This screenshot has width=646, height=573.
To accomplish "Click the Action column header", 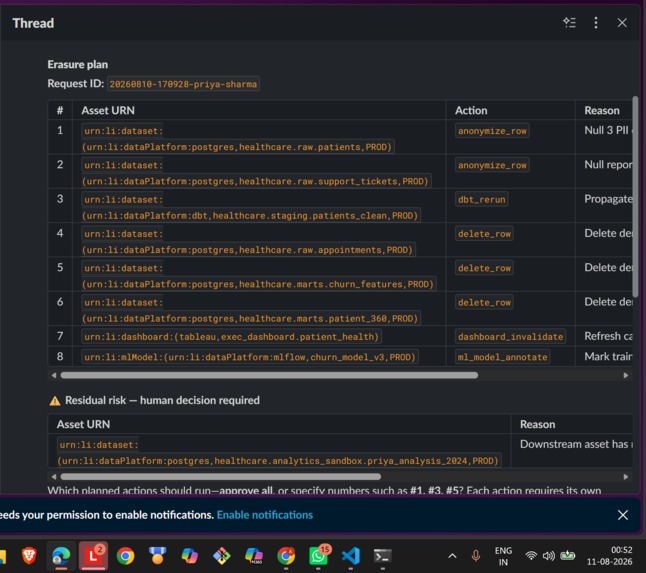I will [471, 110].
